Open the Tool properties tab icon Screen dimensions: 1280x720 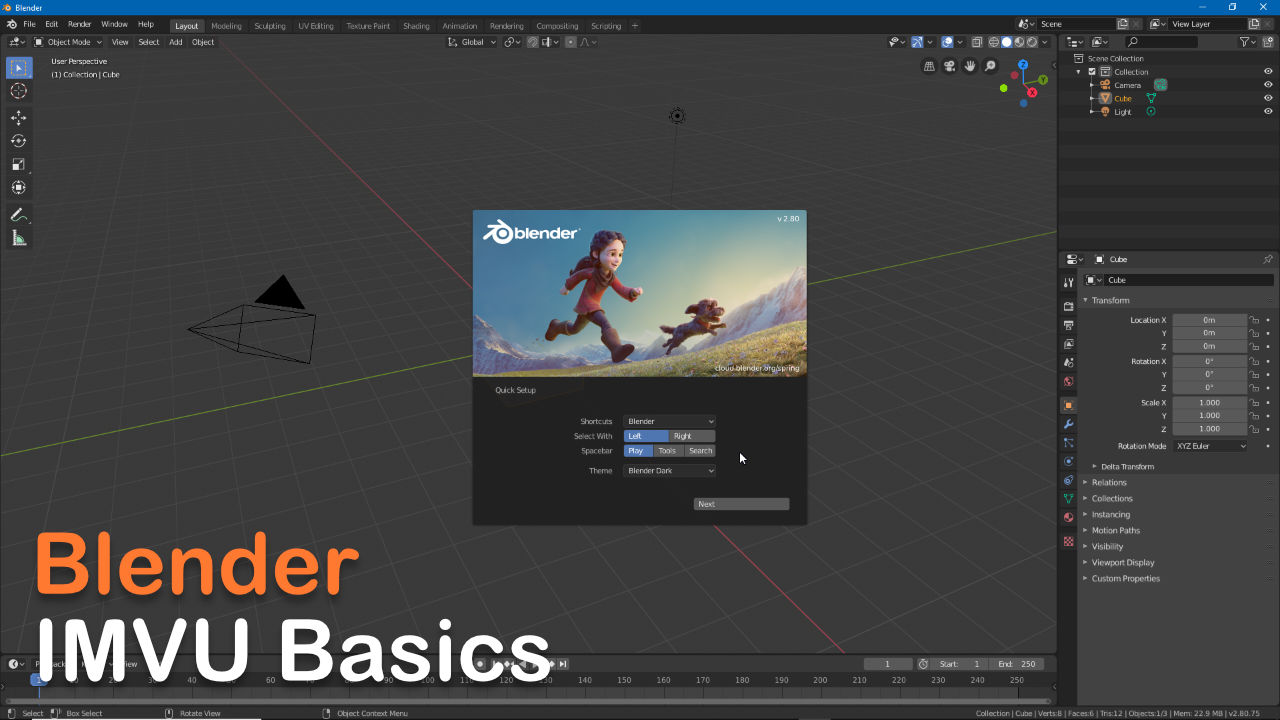click(1069, 283)
